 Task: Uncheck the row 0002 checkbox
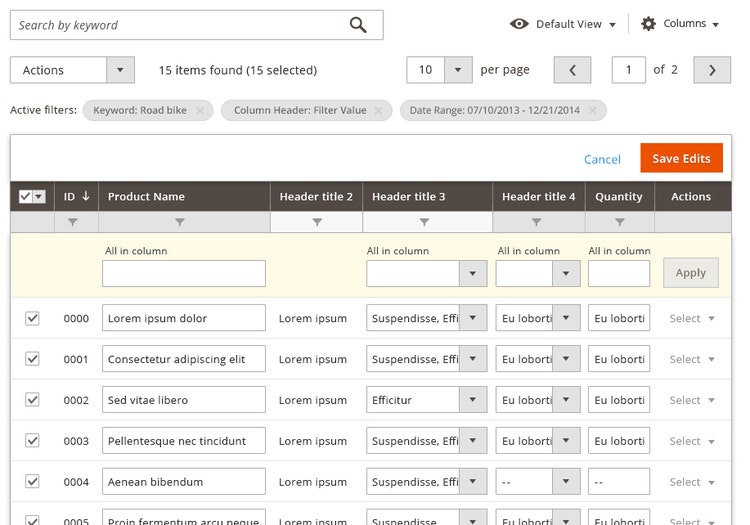pos(32,400)
